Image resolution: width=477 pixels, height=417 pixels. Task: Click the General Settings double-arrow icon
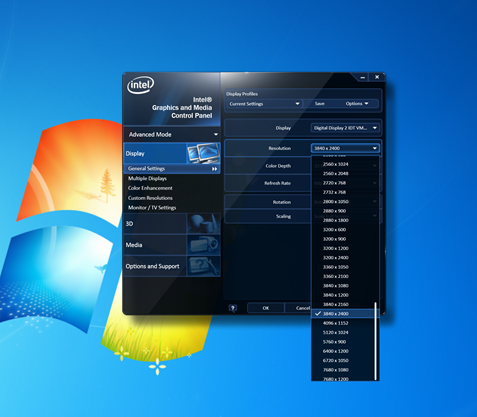(214, 169)
